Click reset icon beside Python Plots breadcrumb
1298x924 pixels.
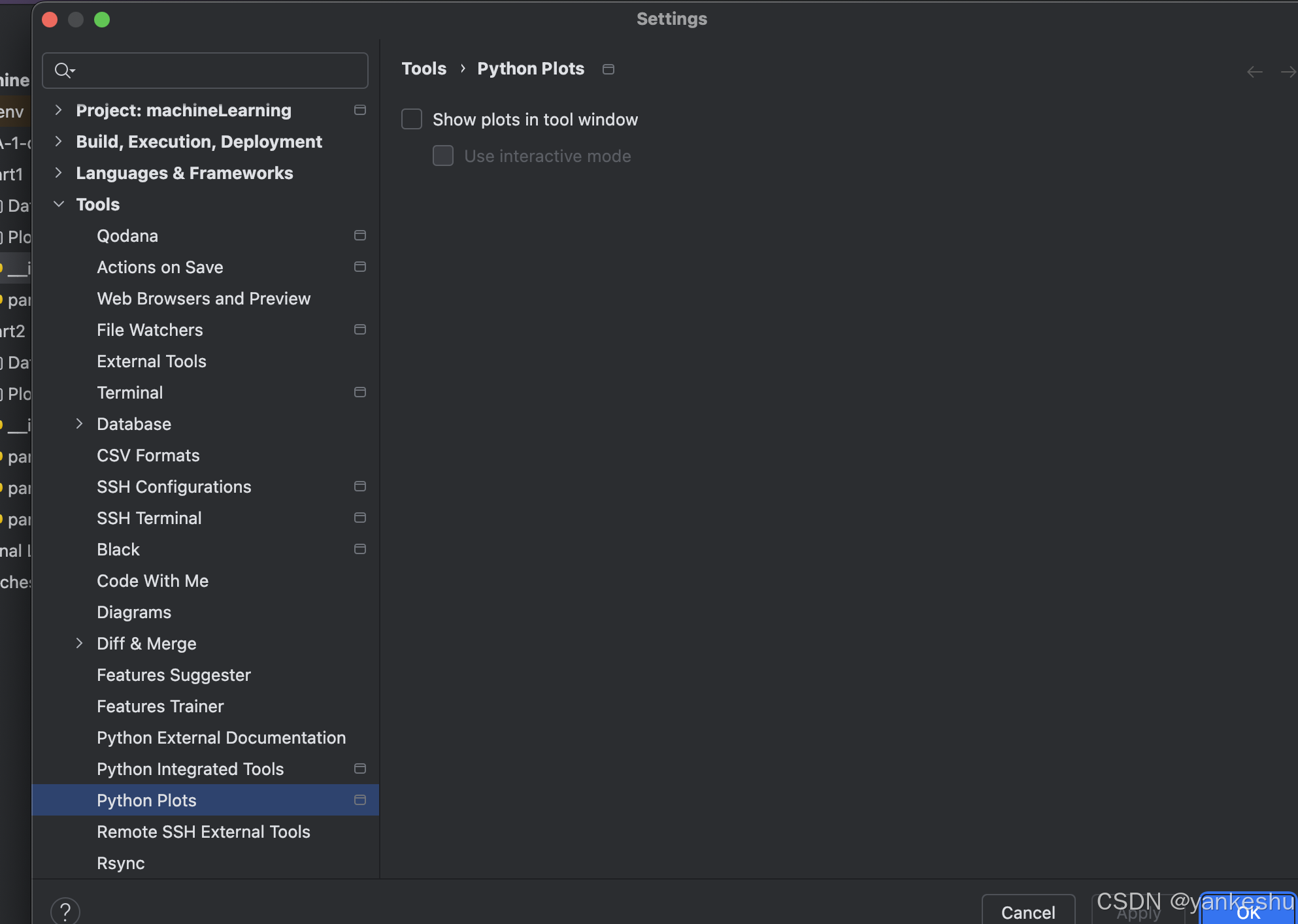pyautogui.click(x=608, y=69)
